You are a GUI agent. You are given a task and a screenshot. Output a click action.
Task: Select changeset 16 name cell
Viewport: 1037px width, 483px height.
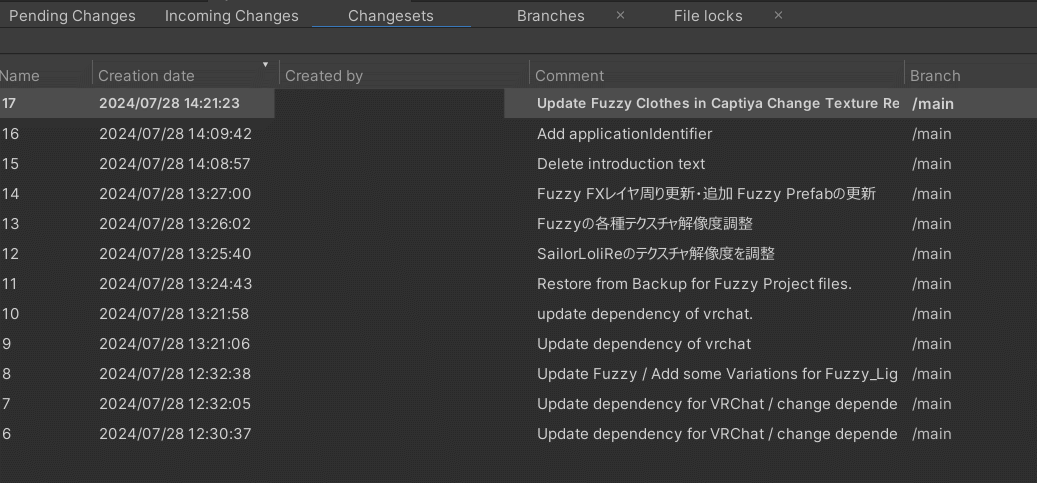(10, 134)
